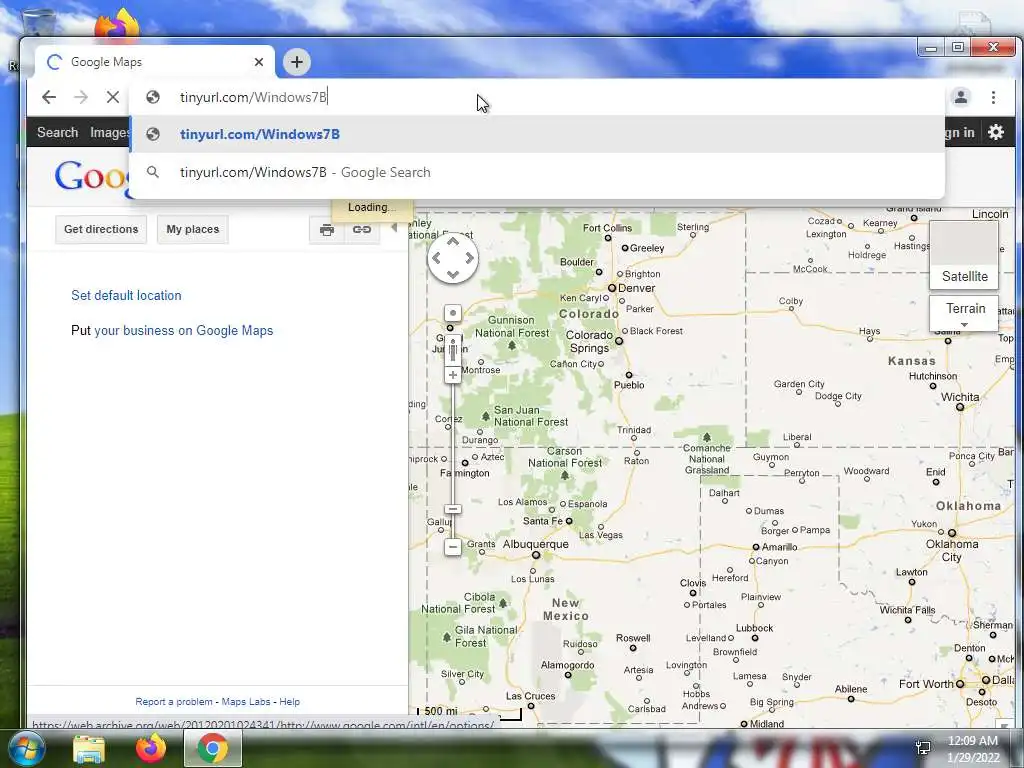The width and height of the screenshot is (1024, 768).
Task: Click the Chrome taskbar icon
Action: coord(212,748)
